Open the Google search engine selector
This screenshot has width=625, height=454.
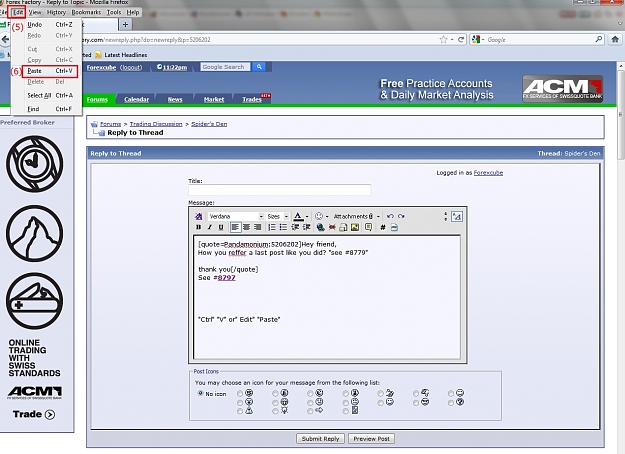[477, 39]
